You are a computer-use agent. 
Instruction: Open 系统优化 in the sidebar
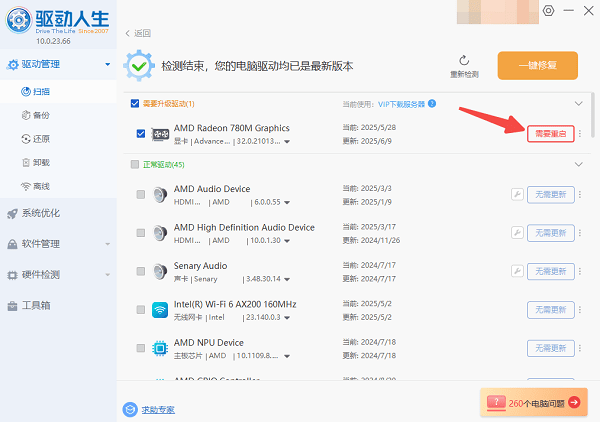(x=58, y=213)
